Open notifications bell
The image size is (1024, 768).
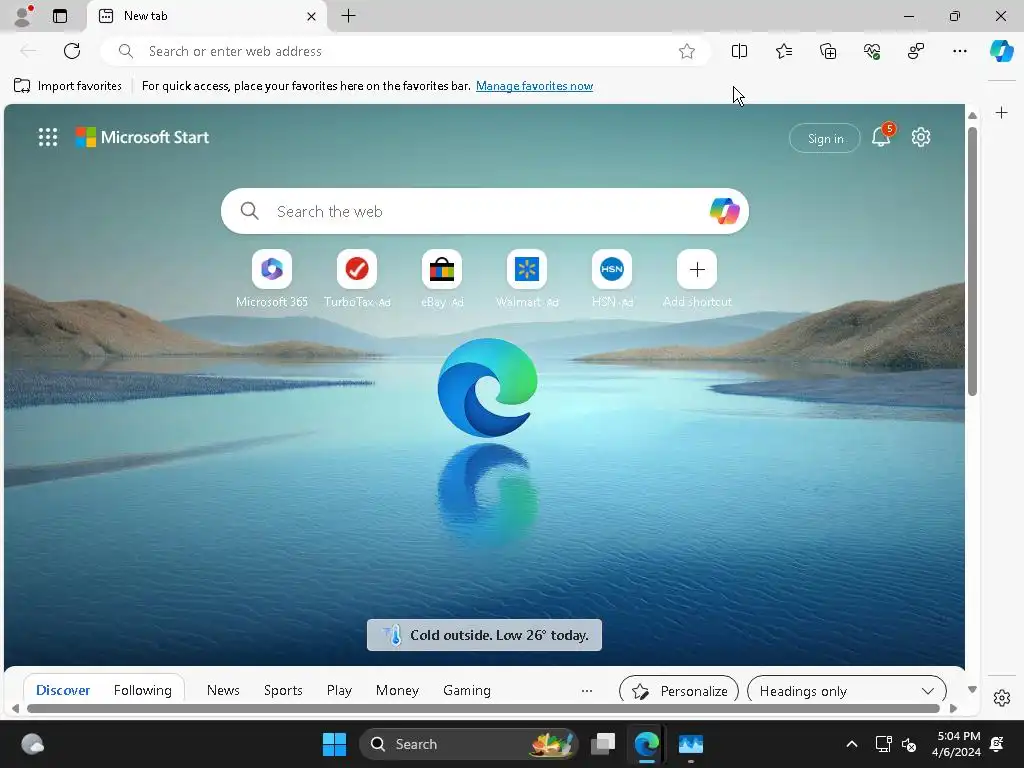click(x=881, y=136)
